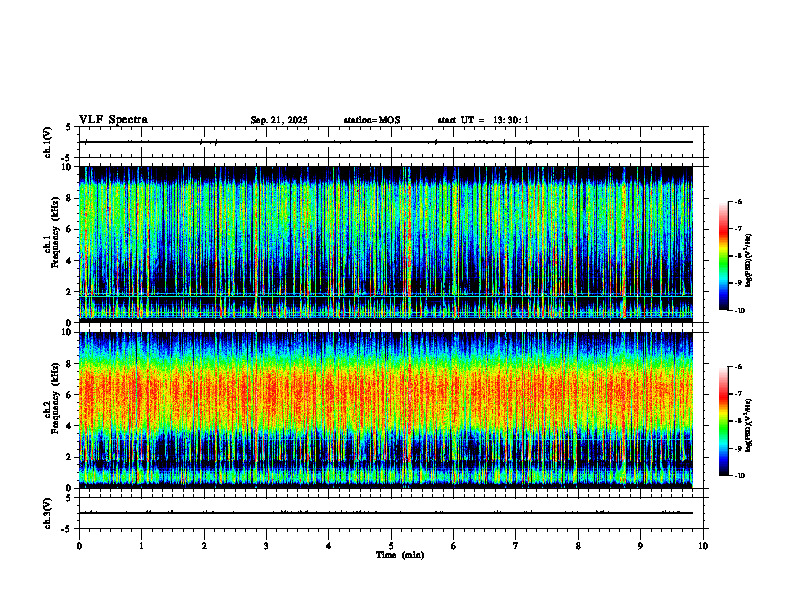Click time-axis tick label "10" at bottom right
Image resolution: width=792 pixels, height=612 pixels.
pos(703,546)
